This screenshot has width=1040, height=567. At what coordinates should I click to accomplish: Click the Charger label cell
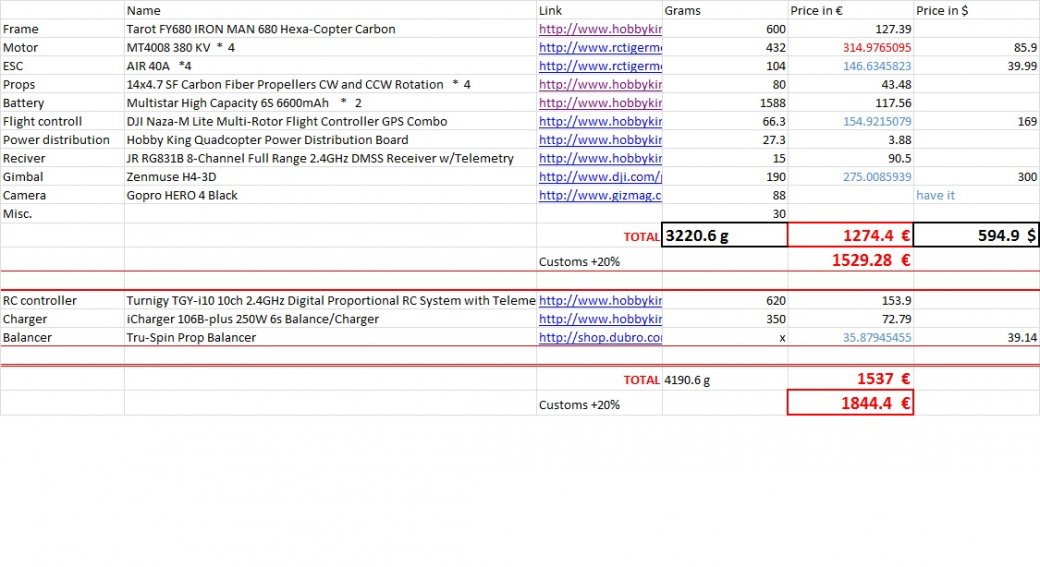pos(62,319)
